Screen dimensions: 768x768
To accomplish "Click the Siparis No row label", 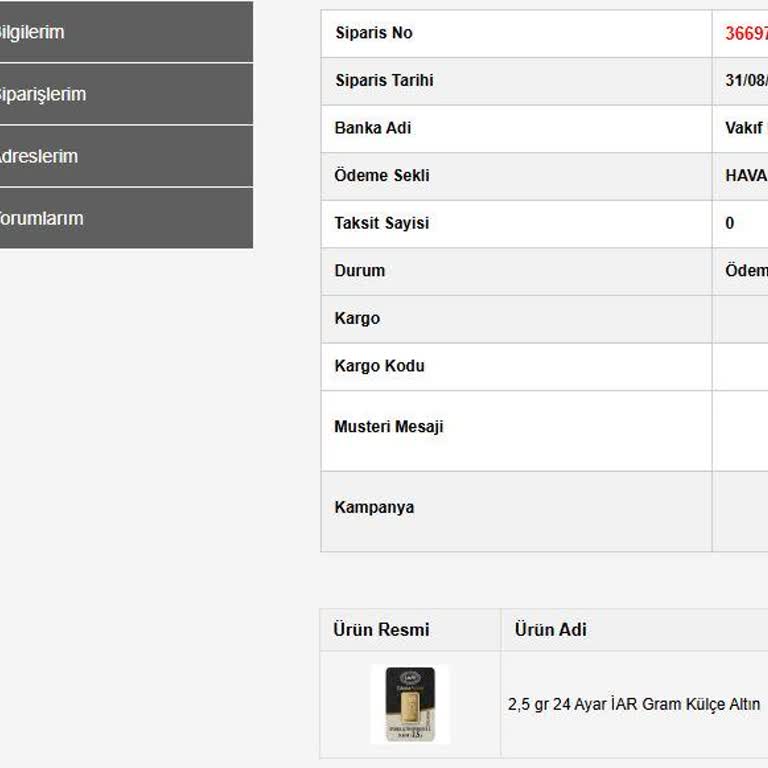I will [x=373, y=33].
